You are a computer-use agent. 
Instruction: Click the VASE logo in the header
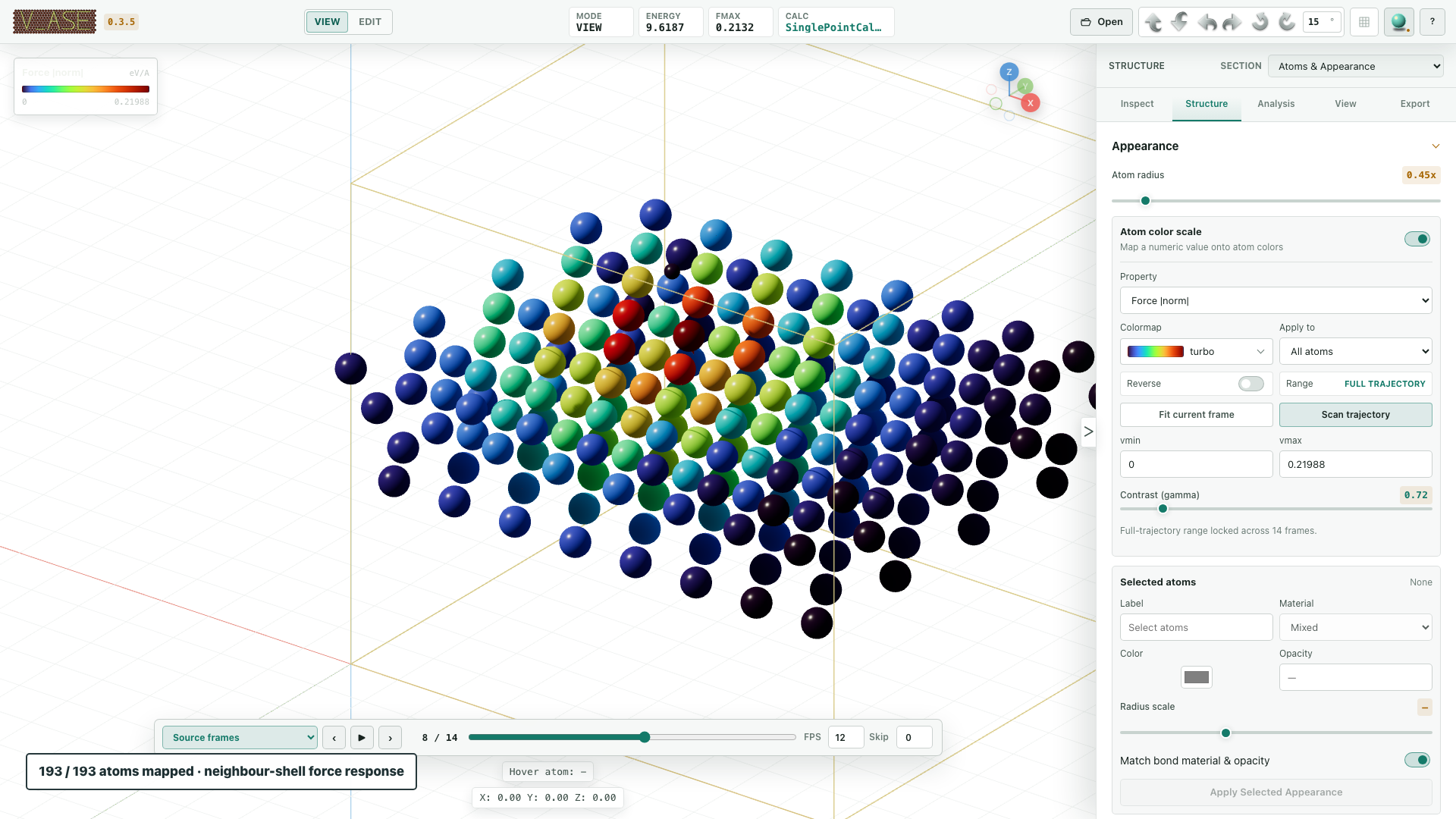click(x=55, y=22)
